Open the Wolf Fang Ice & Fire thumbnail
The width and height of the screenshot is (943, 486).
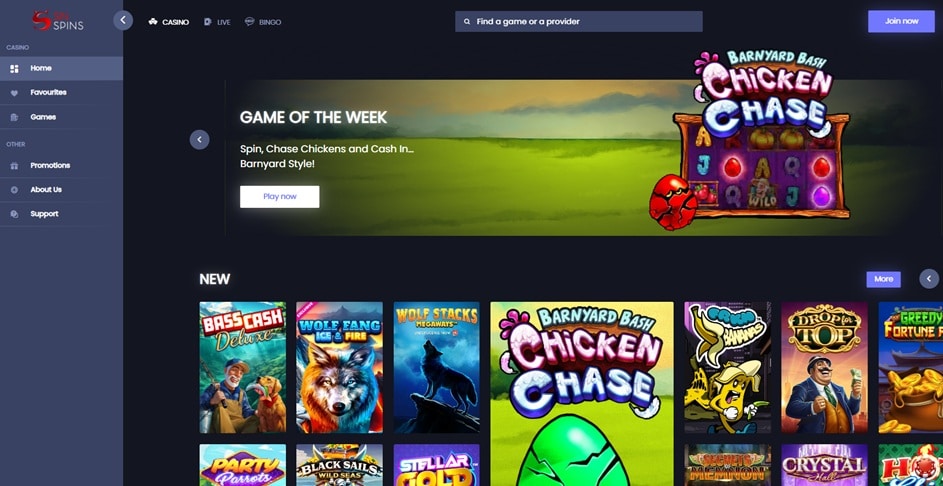pos(339,368)
